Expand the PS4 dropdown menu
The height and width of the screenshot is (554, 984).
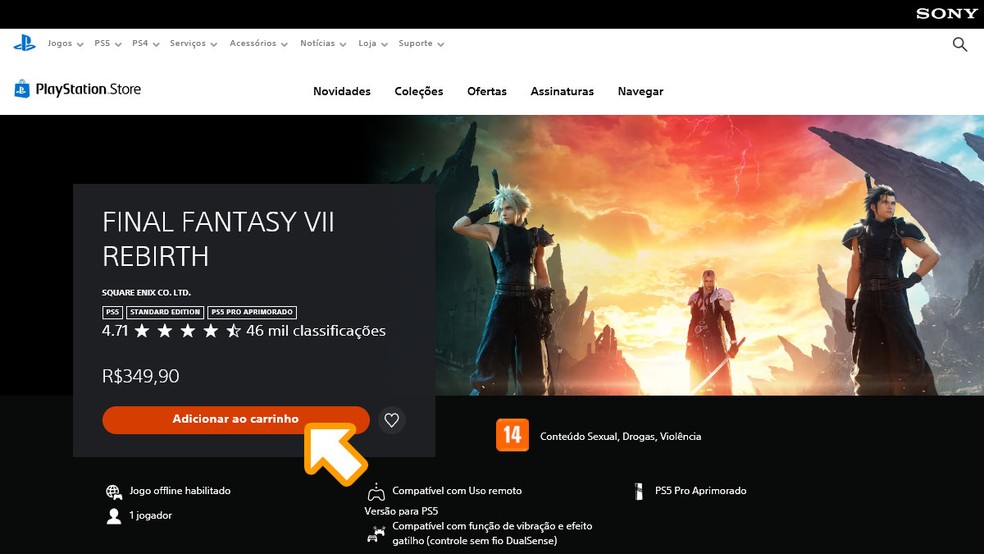146,43
